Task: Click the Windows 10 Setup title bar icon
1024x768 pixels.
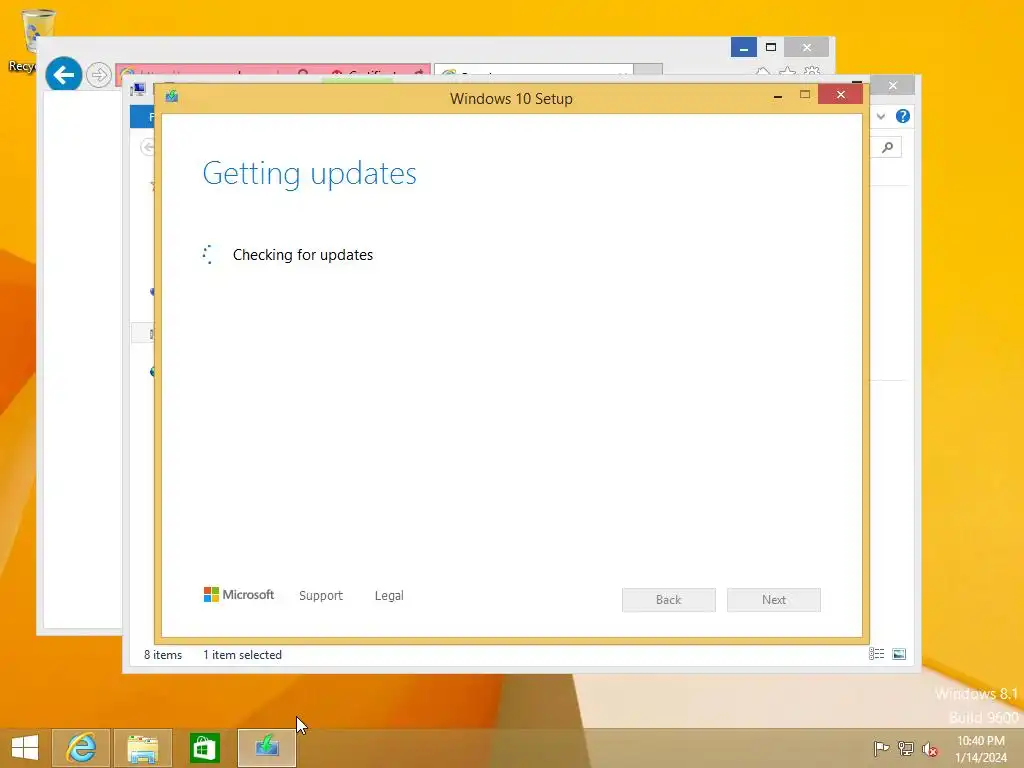Action: 172,97
